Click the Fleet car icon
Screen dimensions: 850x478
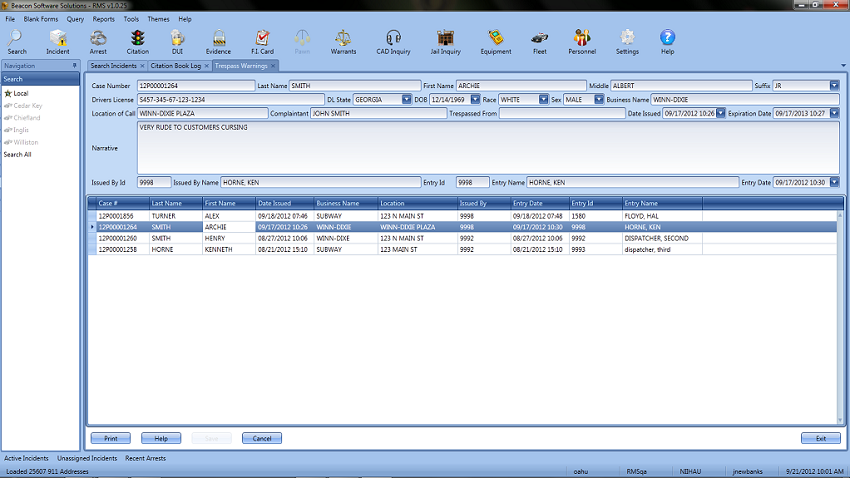tap(540, 39)
